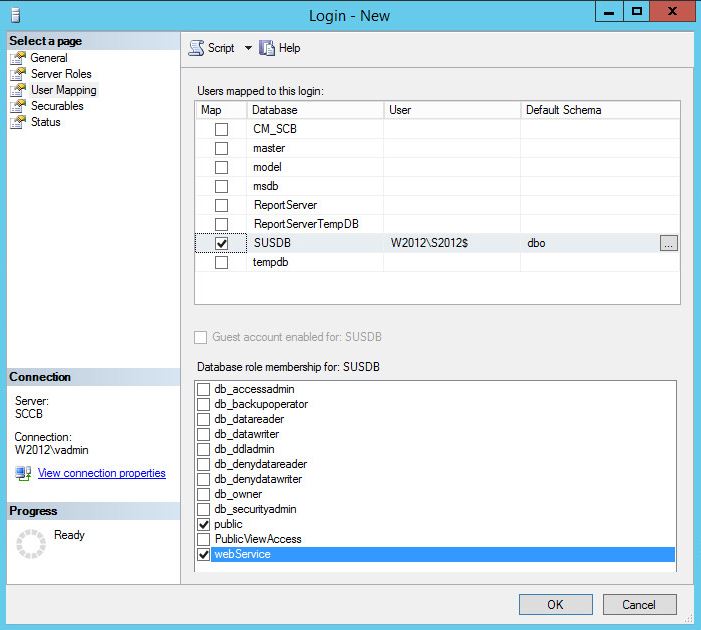Enable mapping for msdb database

pos(221,186)
